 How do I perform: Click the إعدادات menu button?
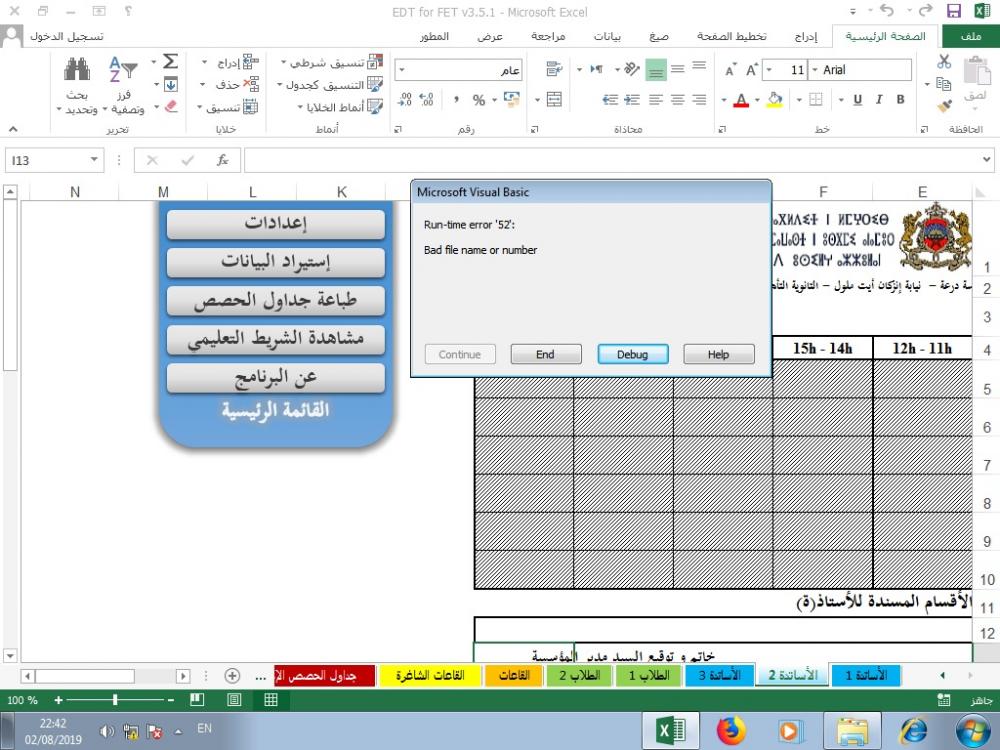276,223
